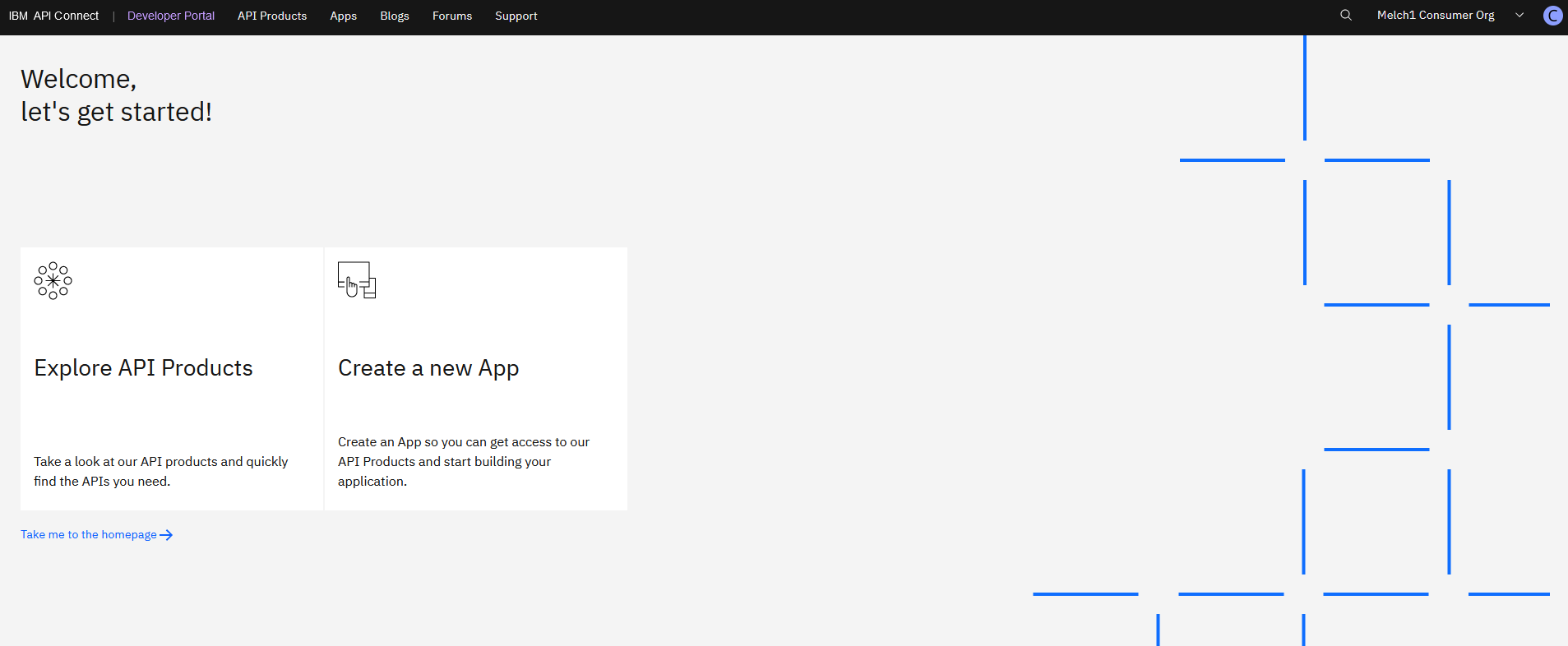This screenshot has height=646, width=1568.
Task: Follow the Take me to the homepage link
Action: (x=89, y=535)
